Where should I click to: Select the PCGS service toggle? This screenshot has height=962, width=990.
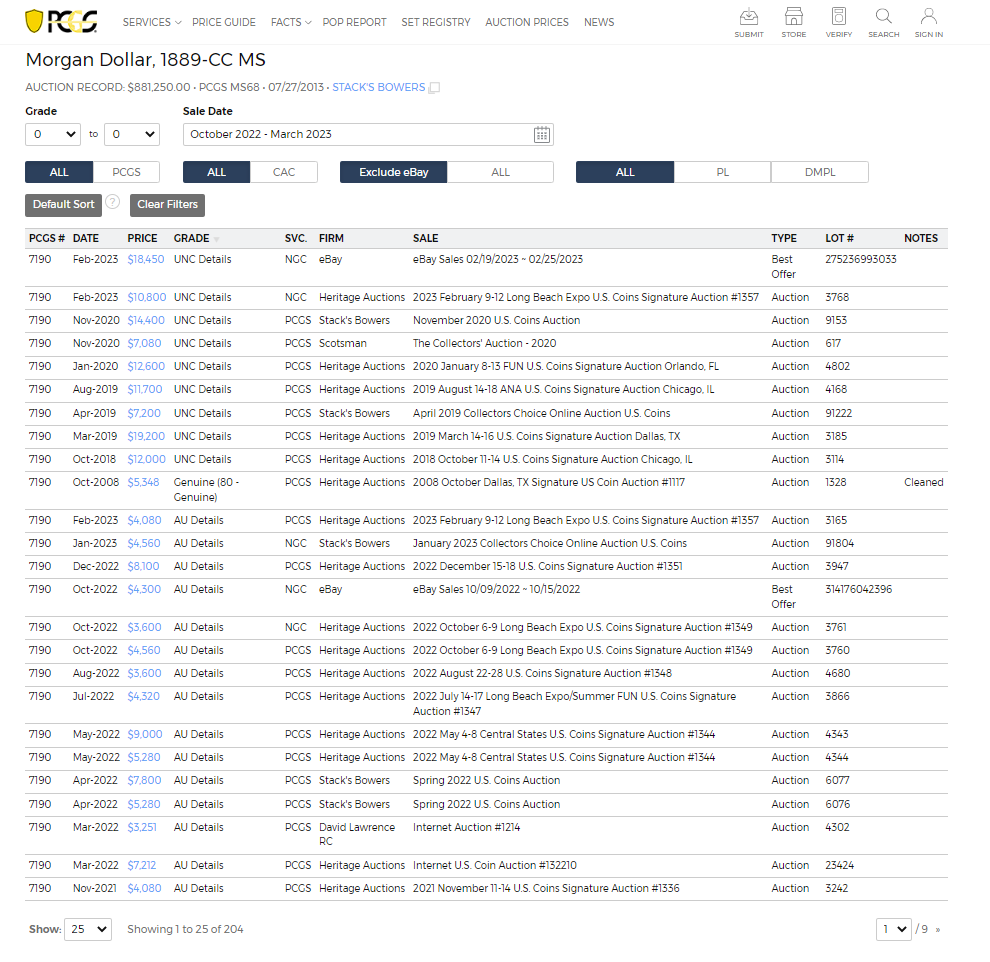tap(126, 172)
